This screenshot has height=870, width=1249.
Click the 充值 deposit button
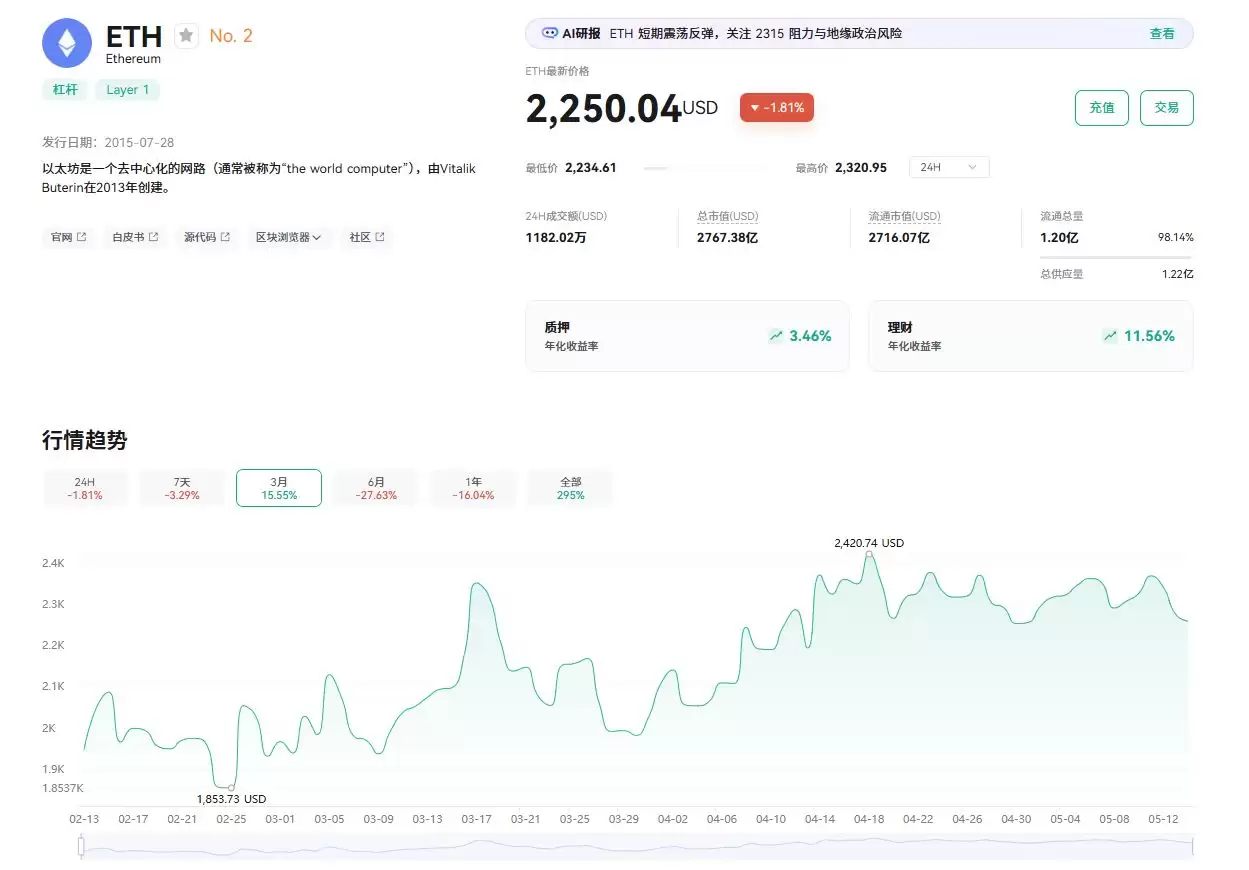1102,107
